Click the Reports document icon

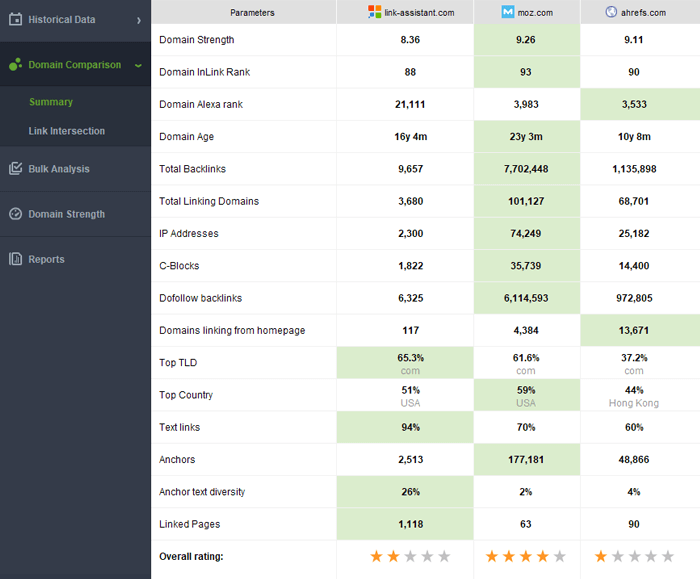[16, 259]
